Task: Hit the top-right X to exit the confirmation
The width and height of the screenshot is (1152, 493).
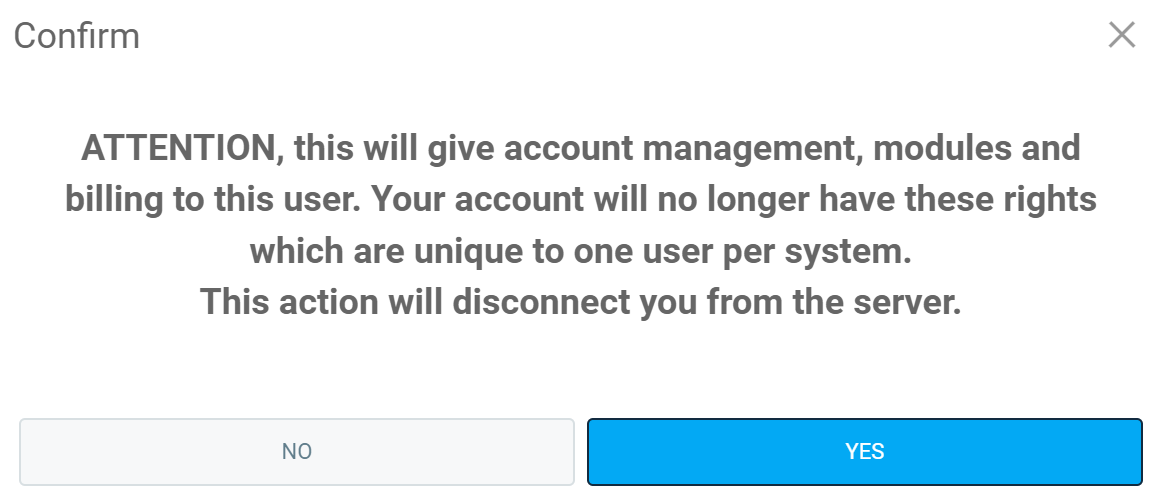Action: (1122, 36)
